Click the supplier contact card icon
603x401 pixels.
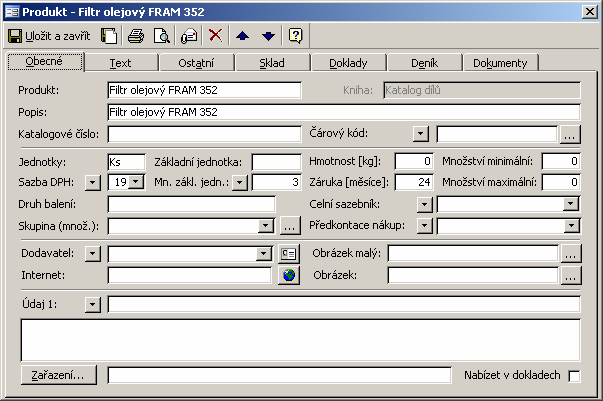(x=289, y=254)
